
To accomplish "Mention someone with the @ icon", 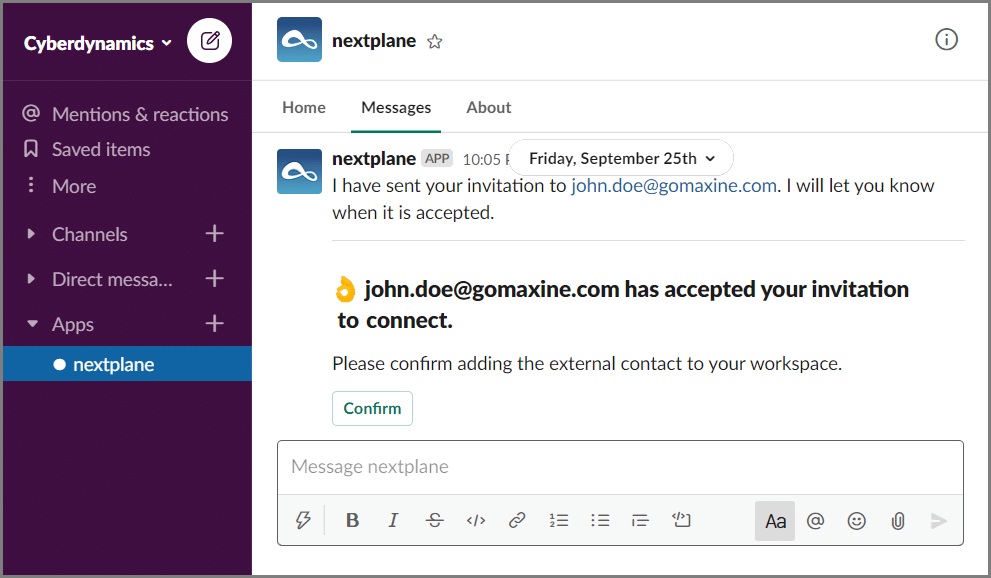I will pos(815,521).
